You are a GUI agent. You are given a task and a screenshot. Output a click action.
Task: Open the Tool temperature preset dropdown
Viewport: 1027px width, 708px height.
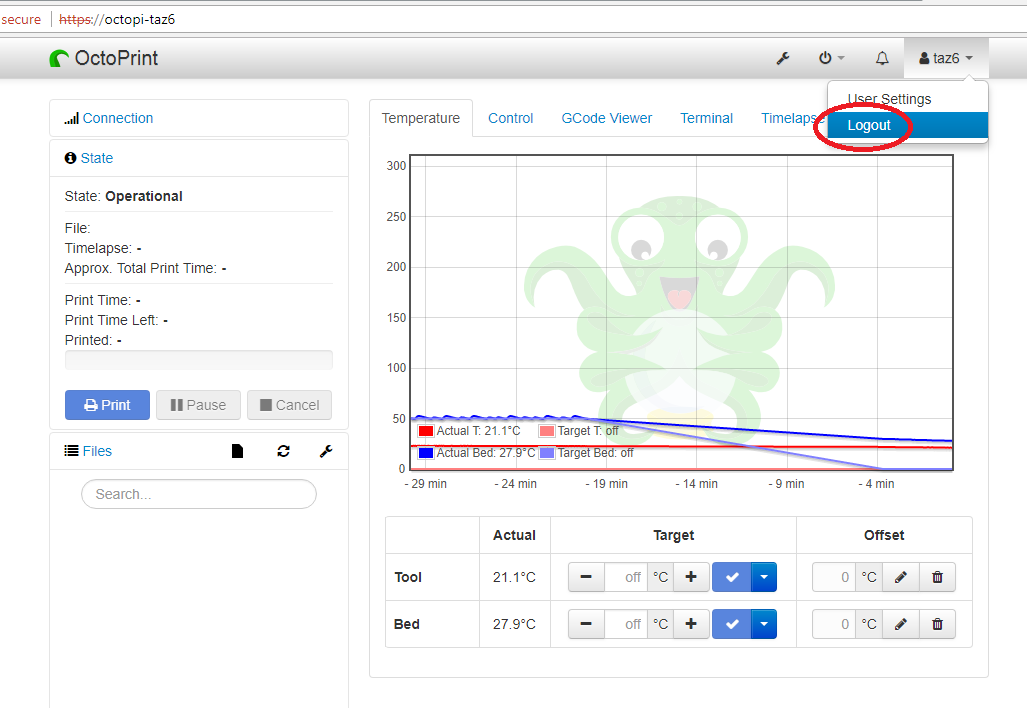point(764,577)
